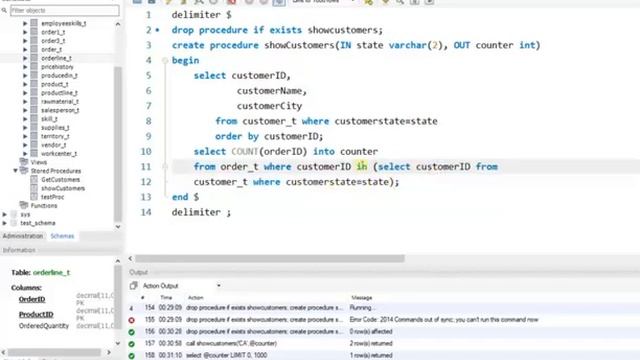Toggle code folding marker at line 11
This screenshot has width=640, height=360.
click(x=165, y=167)
